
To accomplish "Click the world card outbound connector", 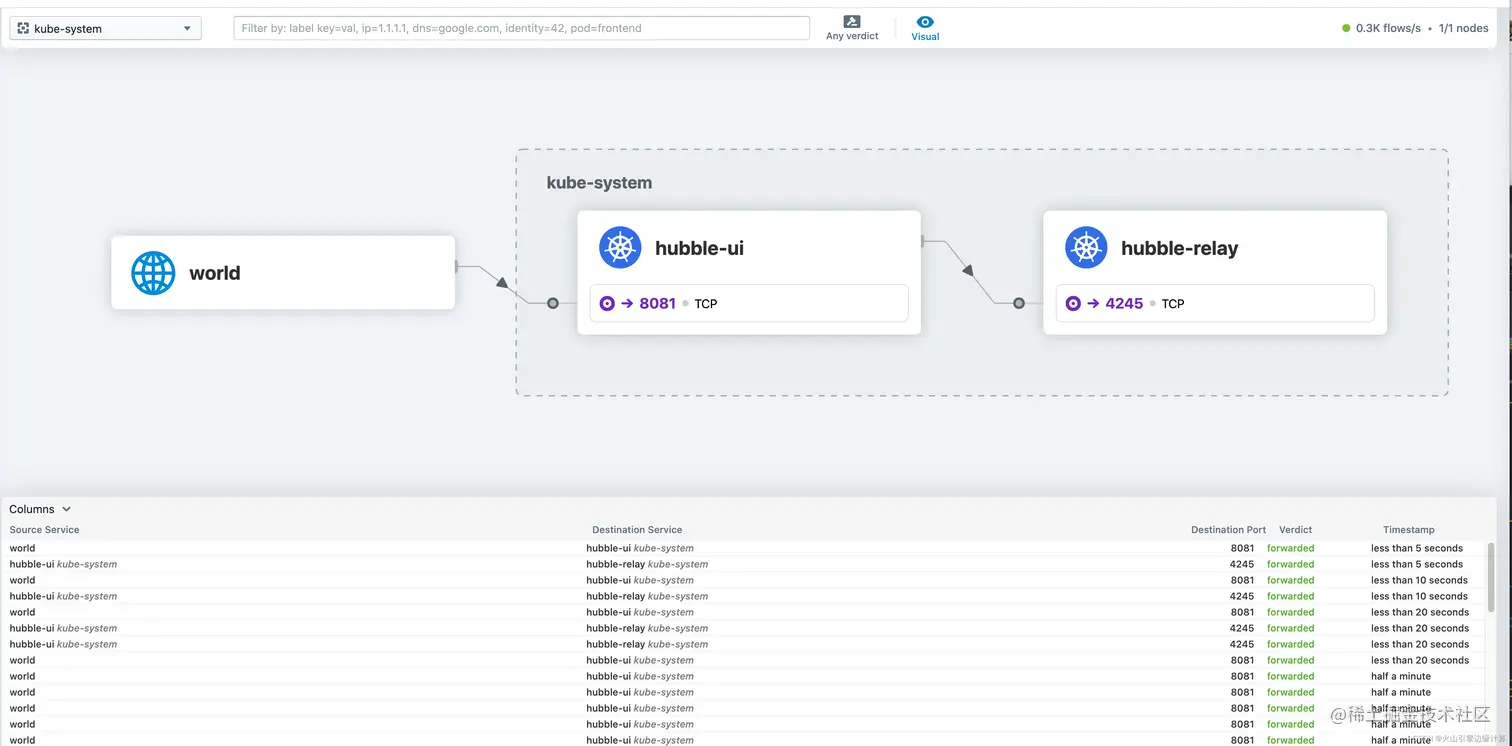I will coord(457,266).
